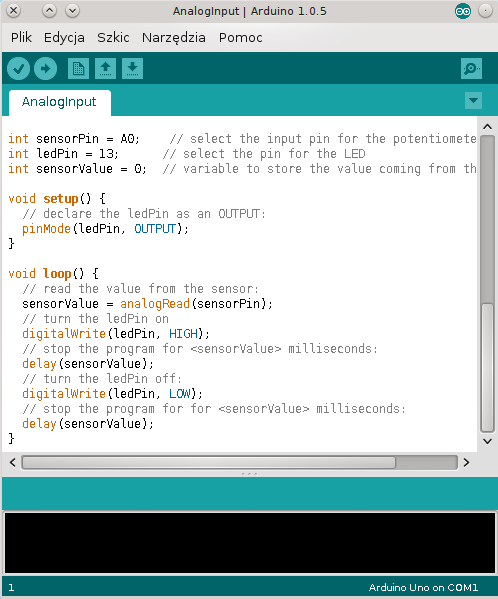
Task: Open the Plik menu
Action: coord(21,37)
